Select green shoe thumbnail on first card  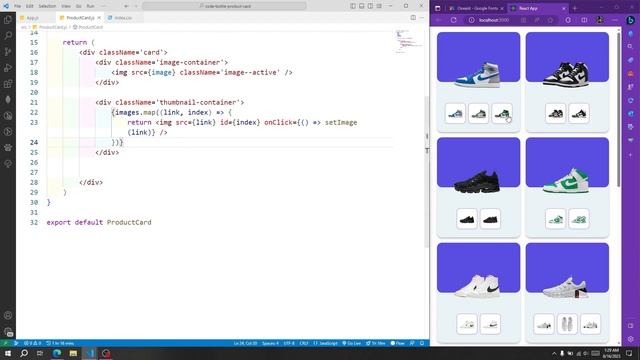click(502, 113)
